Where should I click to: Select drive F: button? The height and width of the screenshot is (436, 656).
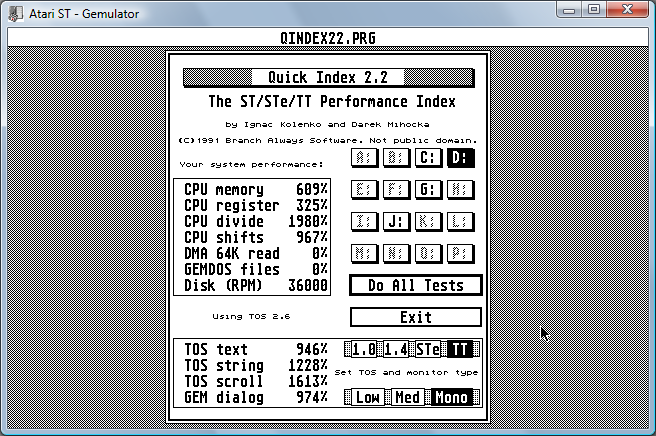(x=396, y=190)
